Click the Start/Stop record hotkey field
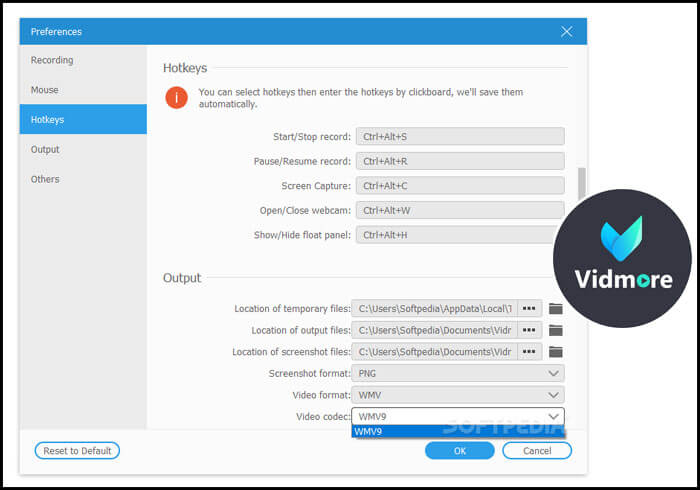The width and height of the screenshot is (700, 490). [x=460, y=137]
